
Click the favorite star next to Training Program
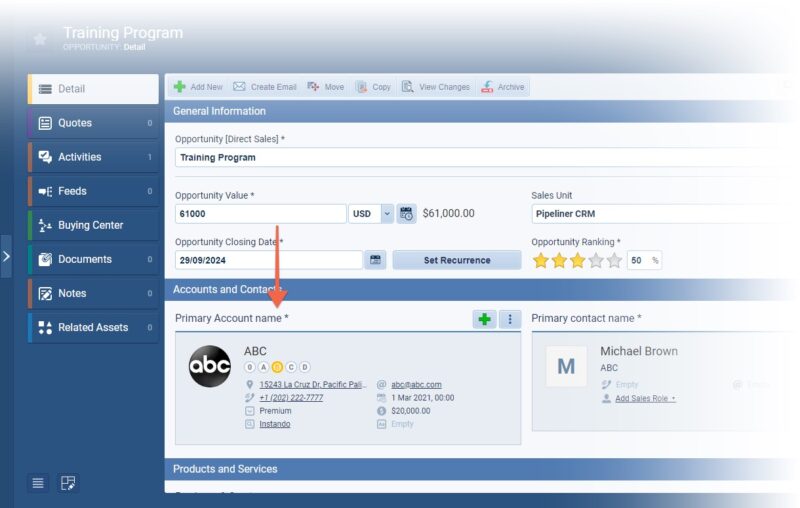coord(40,39)
